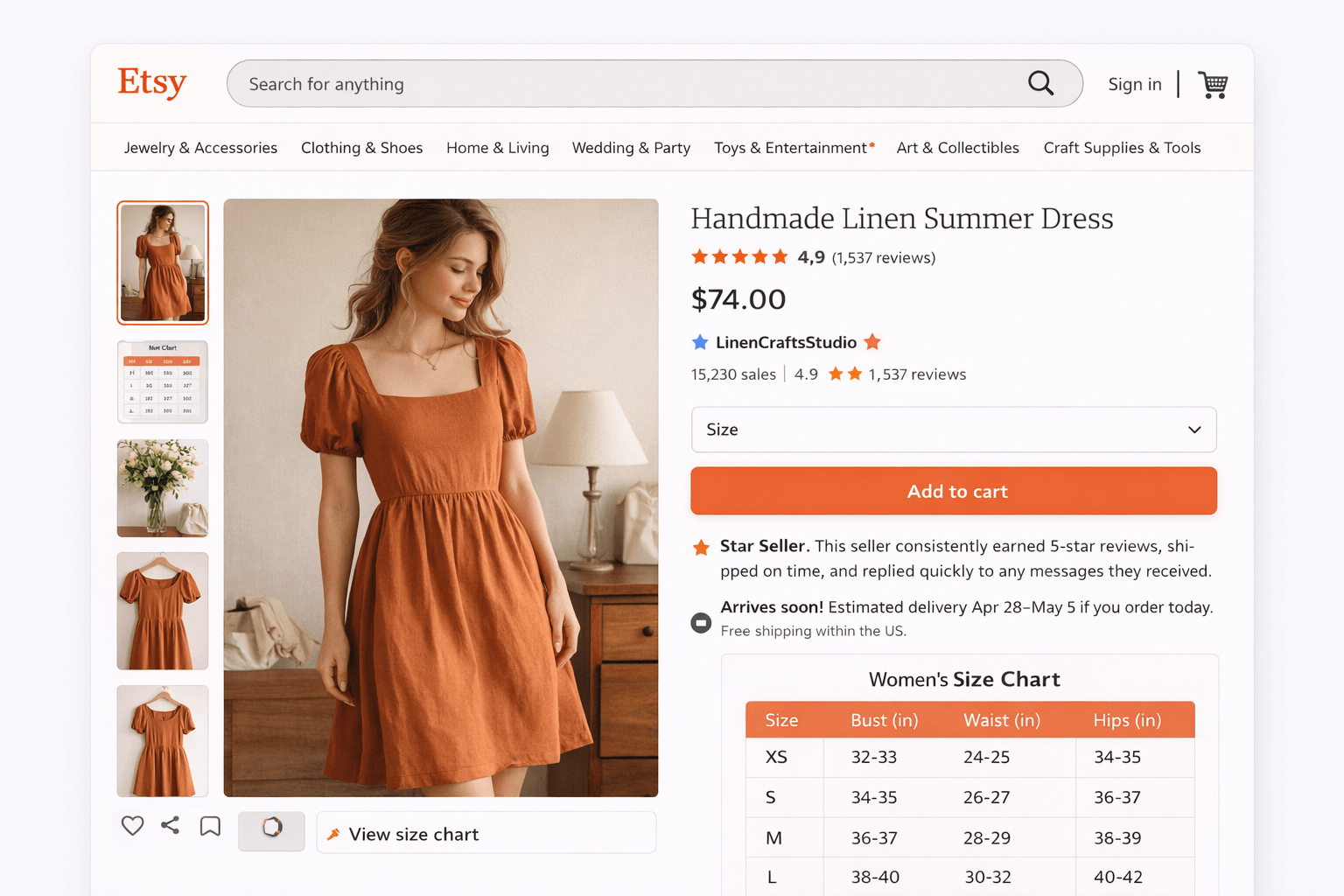Image resolution: width=1344 pixels, height=896 pixels.
Task: Open Wedding & Party category
Action: point(631,148)
